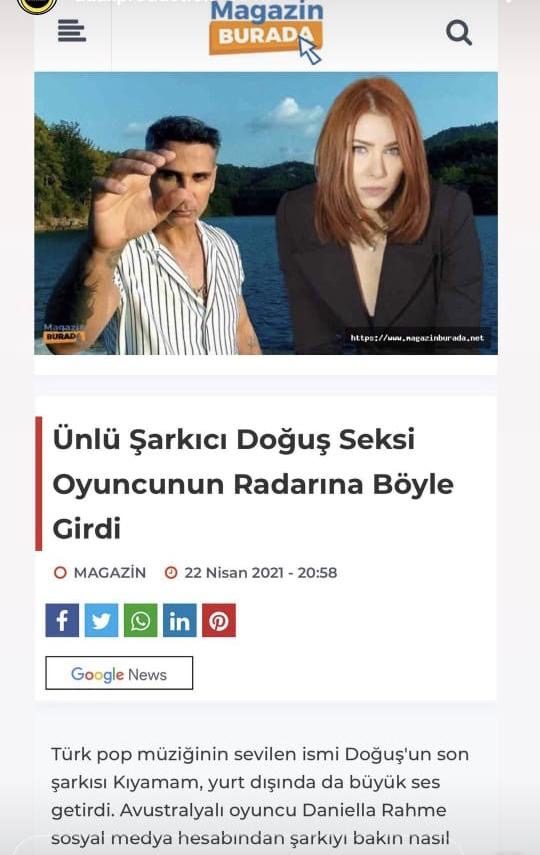Open the MAGAZİN category link

[x=110, y=573]
